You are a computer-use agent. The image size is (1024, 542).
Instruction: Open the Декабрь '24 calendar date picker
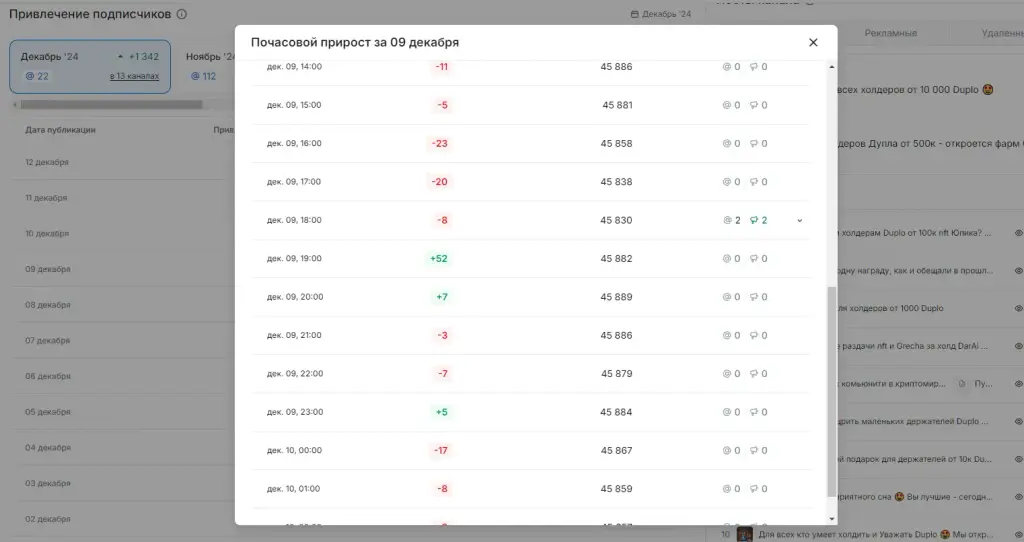coord(660,14)
